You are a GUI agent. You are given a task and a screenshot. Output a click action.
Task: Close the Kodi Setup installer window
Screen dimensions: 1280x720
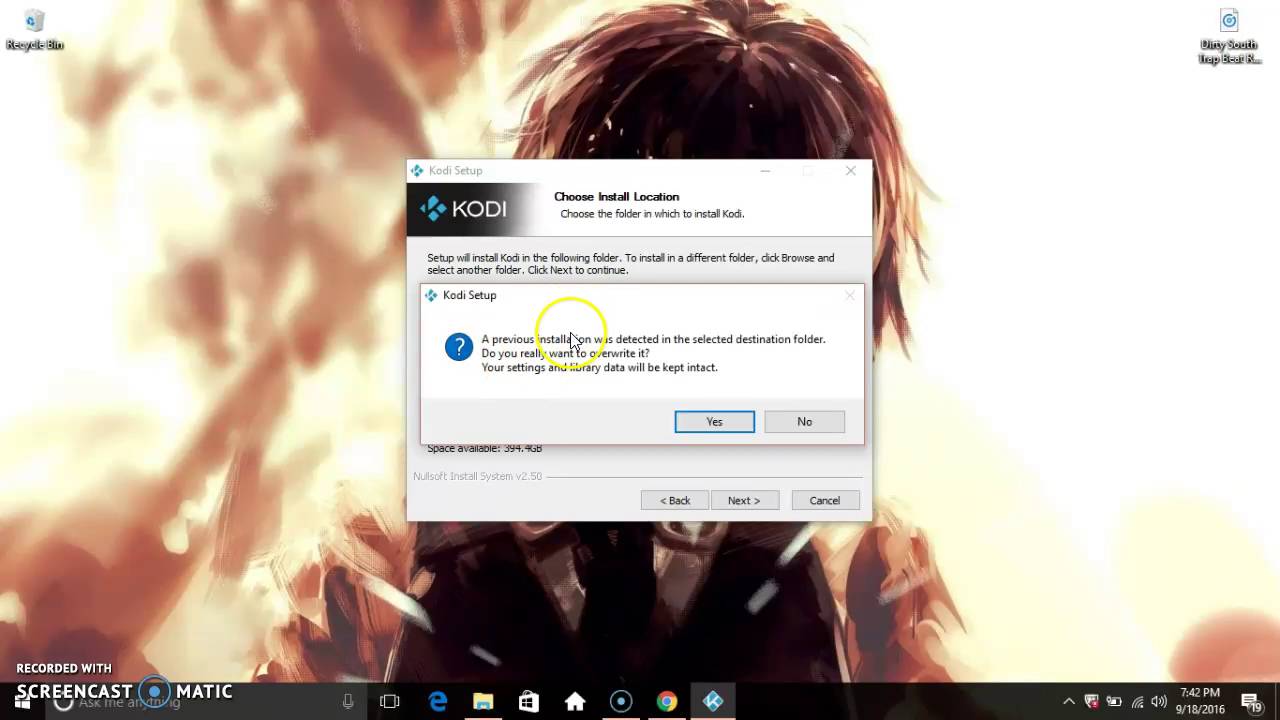pyautogui.click(x=851, y=171)
